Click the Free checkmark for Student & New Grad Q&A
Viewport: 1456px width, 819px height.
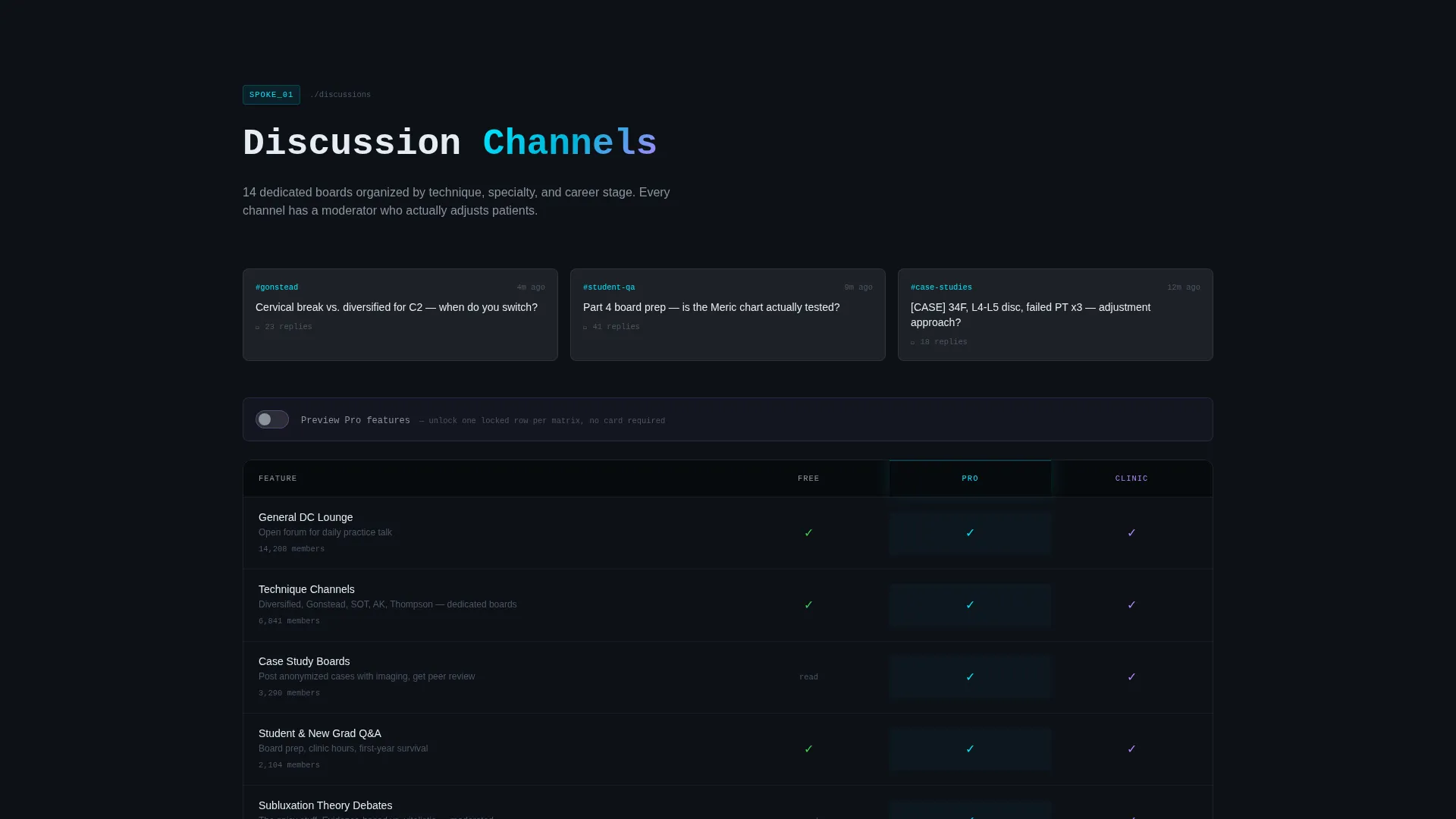(x=808, y=749)
